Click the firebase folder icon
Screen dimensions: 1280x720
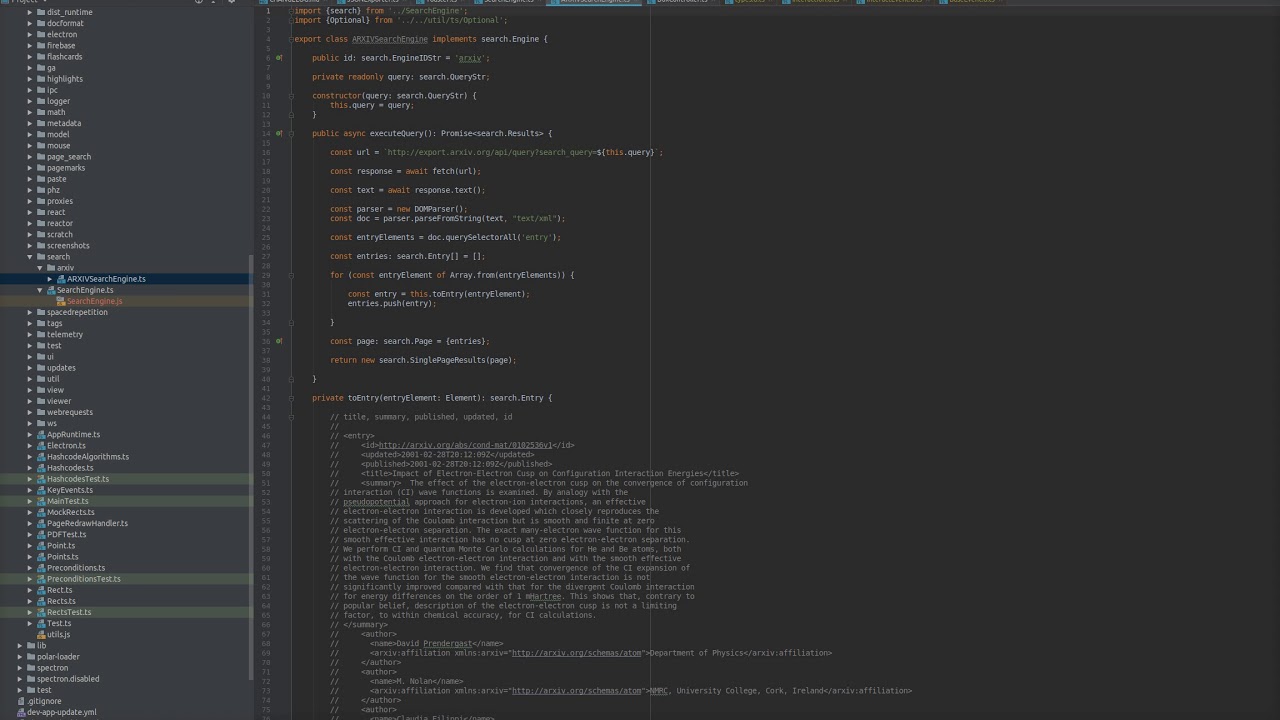(41, 46)
